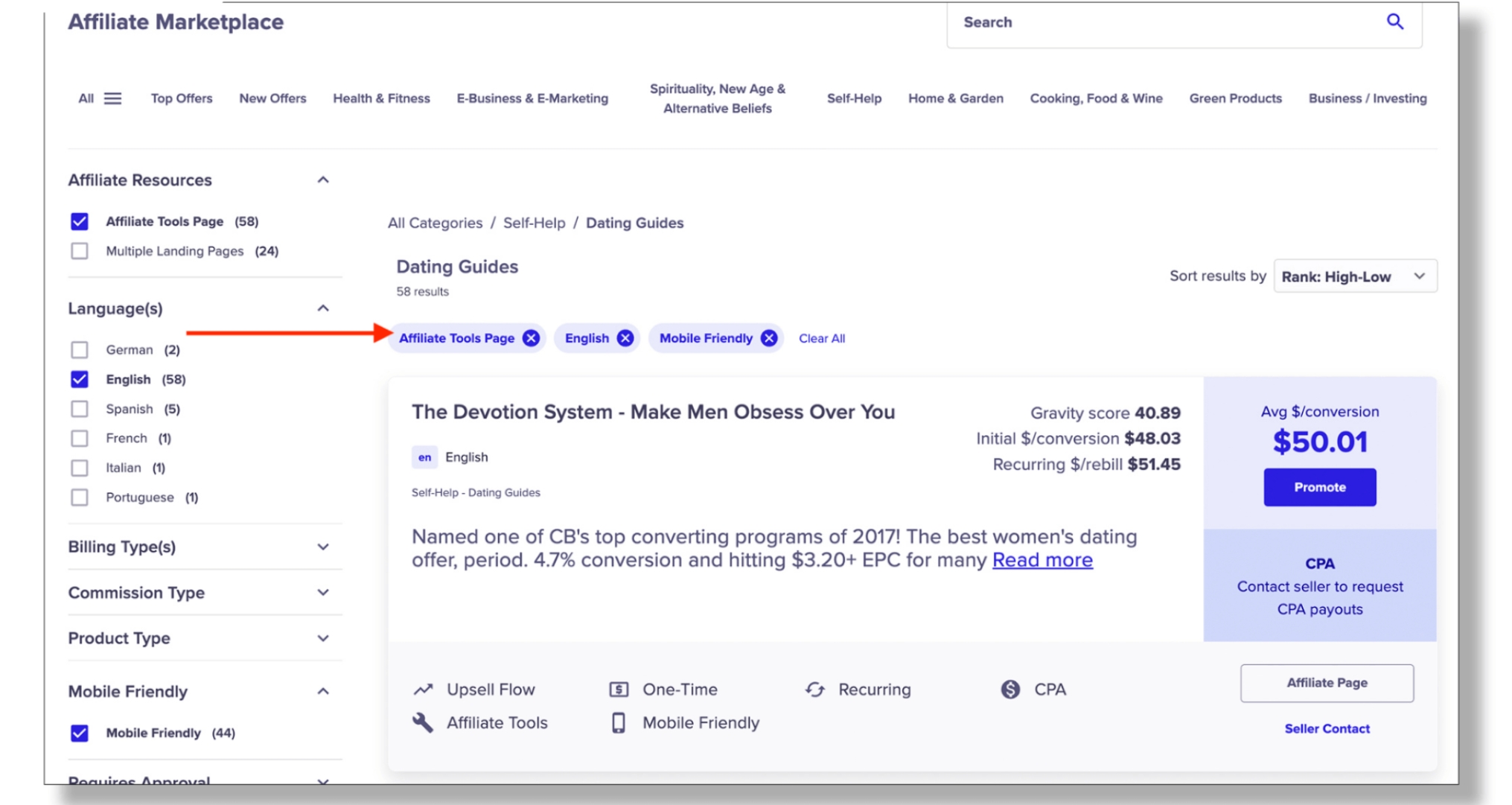
Task: Open the Health & Fitness category
Action: pyautogui.click(x=381, y=98)
